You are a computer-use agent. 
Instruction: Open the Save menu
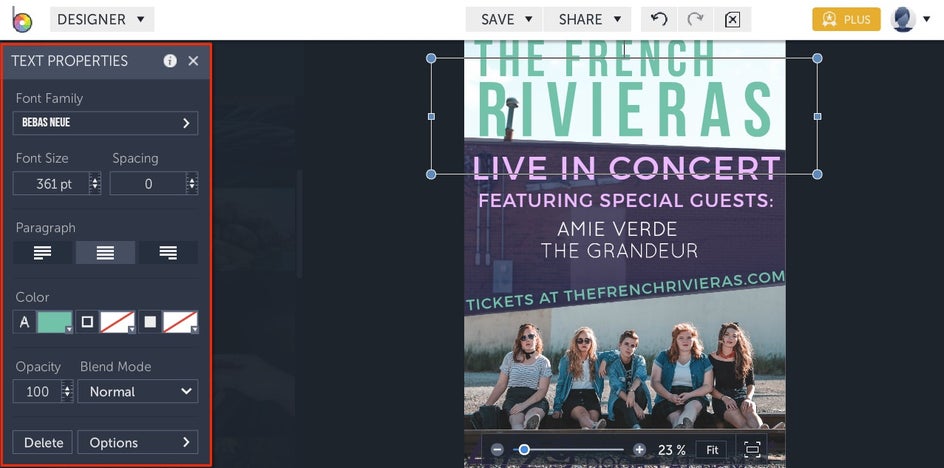tap(504, 19)
